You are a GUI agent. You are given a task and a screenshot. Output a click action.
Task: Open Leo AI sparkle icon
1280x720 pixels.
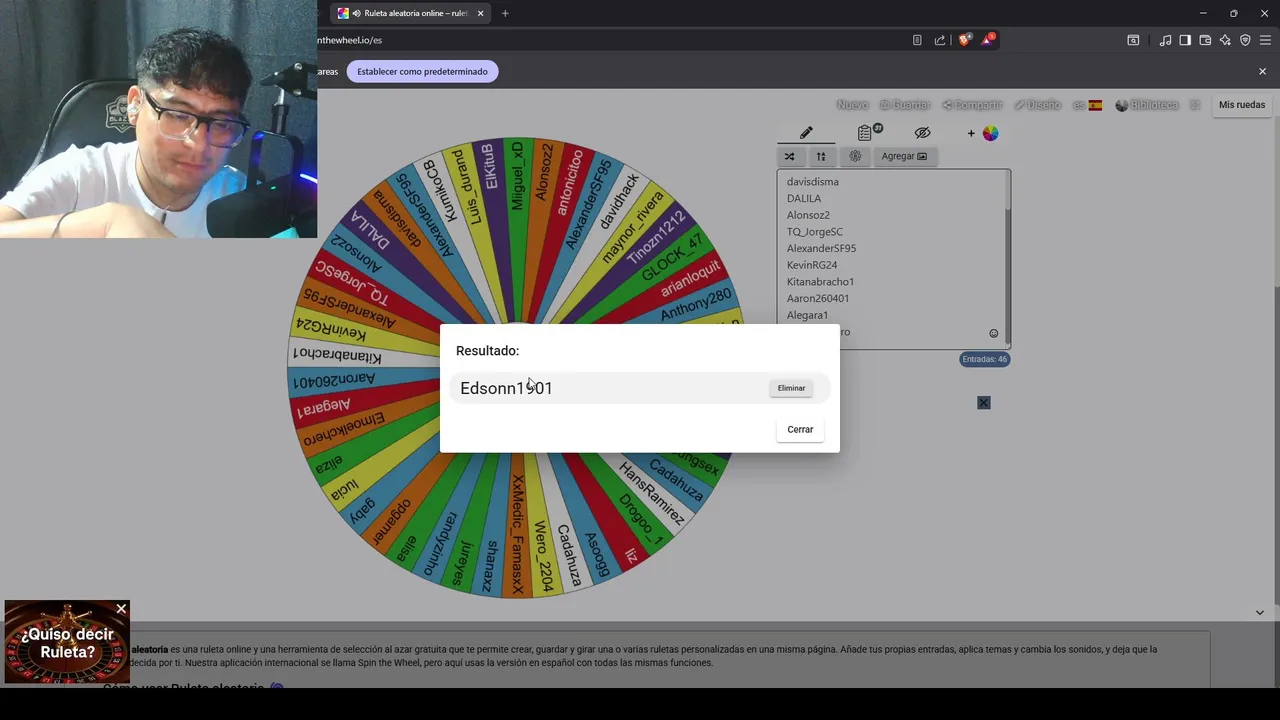click(1225, 40)
